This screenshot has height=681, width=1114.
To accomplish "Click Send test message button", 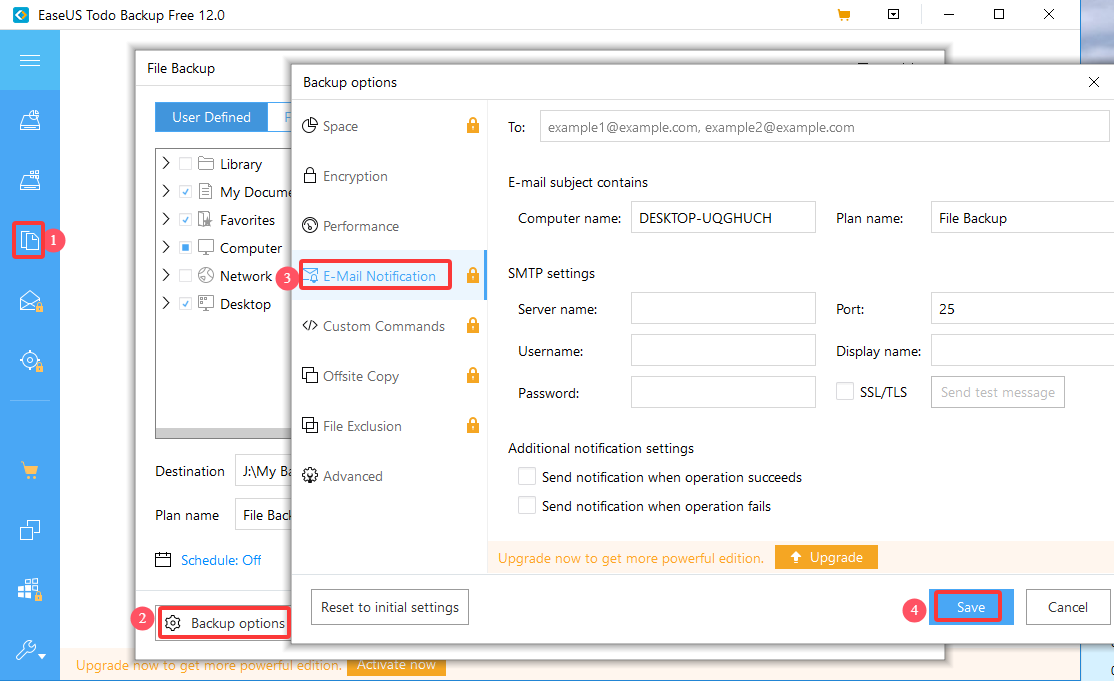I will coord(997,392).
